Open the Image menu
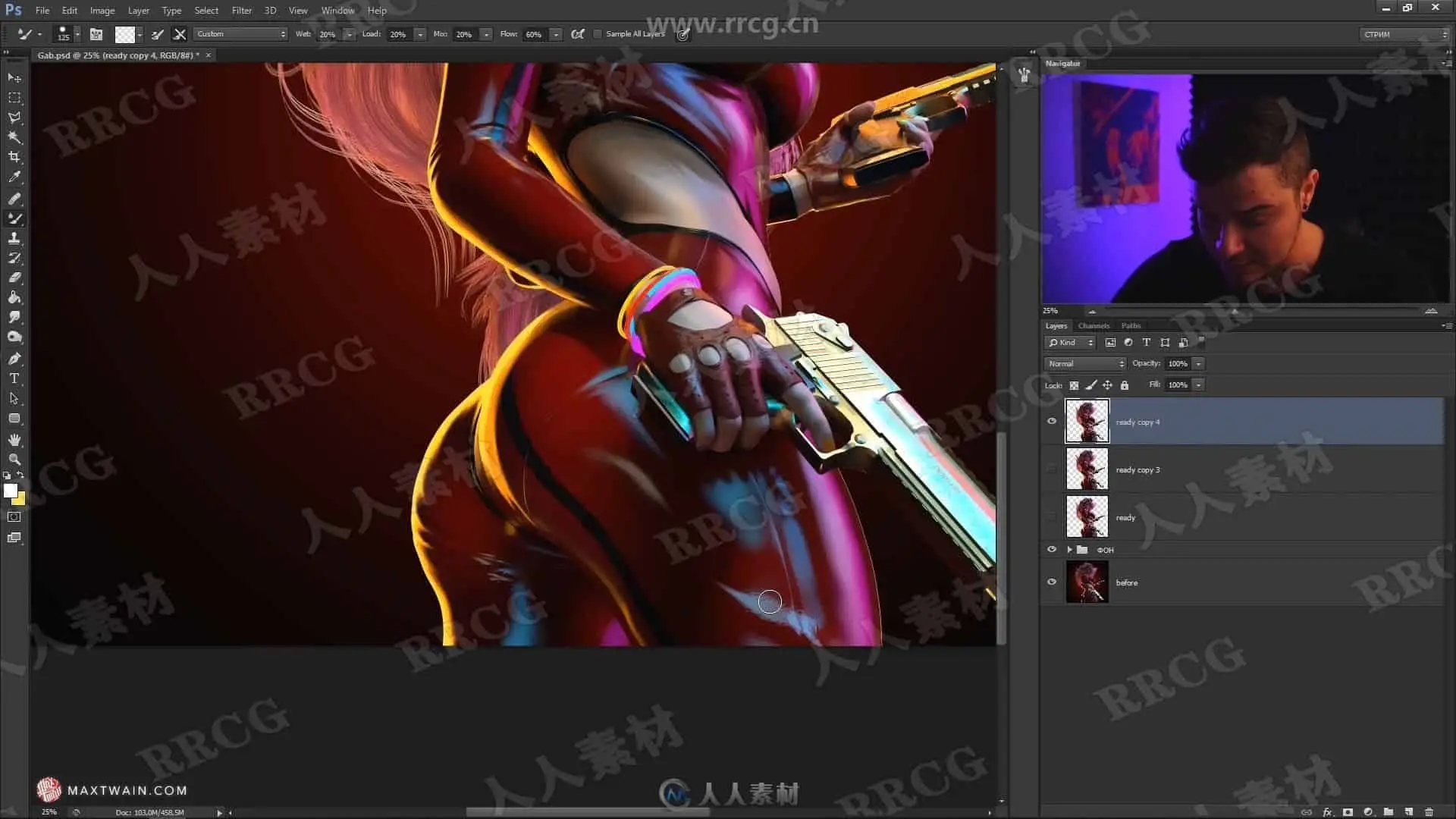Image resolution: width=1456 pixels, height=819 pixels. 102,11
